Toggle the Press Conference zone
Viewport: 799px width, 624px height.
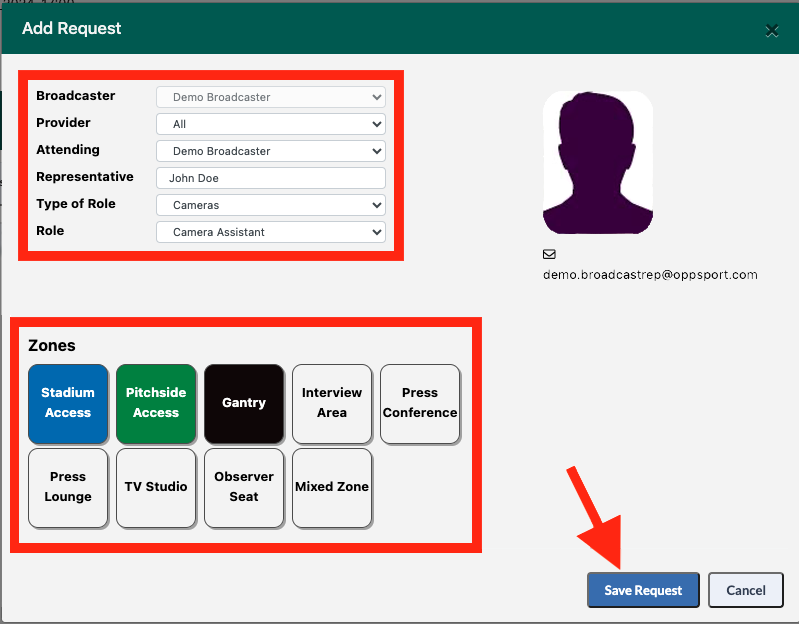coord(420,403)
